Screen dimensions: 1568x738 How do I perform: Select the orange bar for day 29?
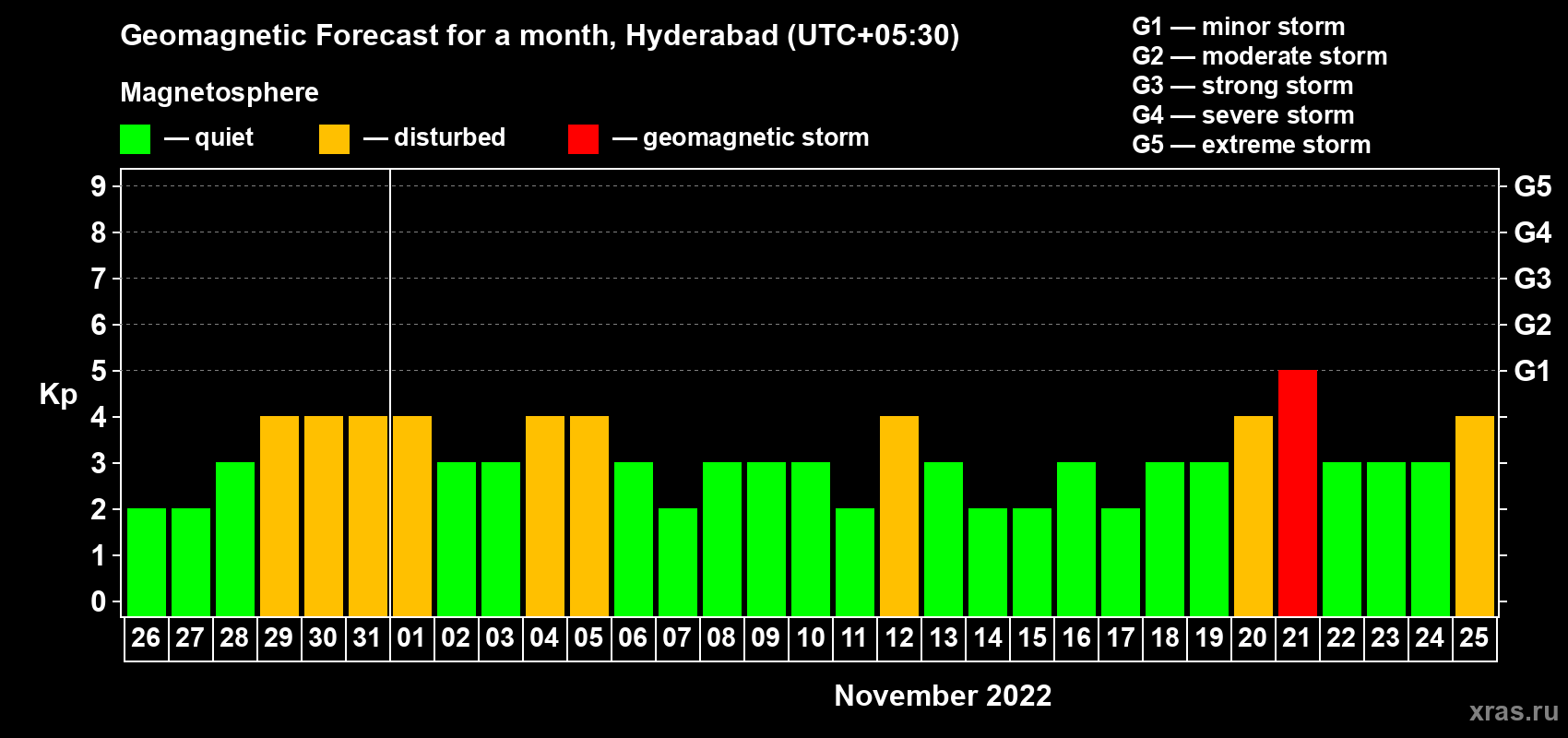click(279, 516)
